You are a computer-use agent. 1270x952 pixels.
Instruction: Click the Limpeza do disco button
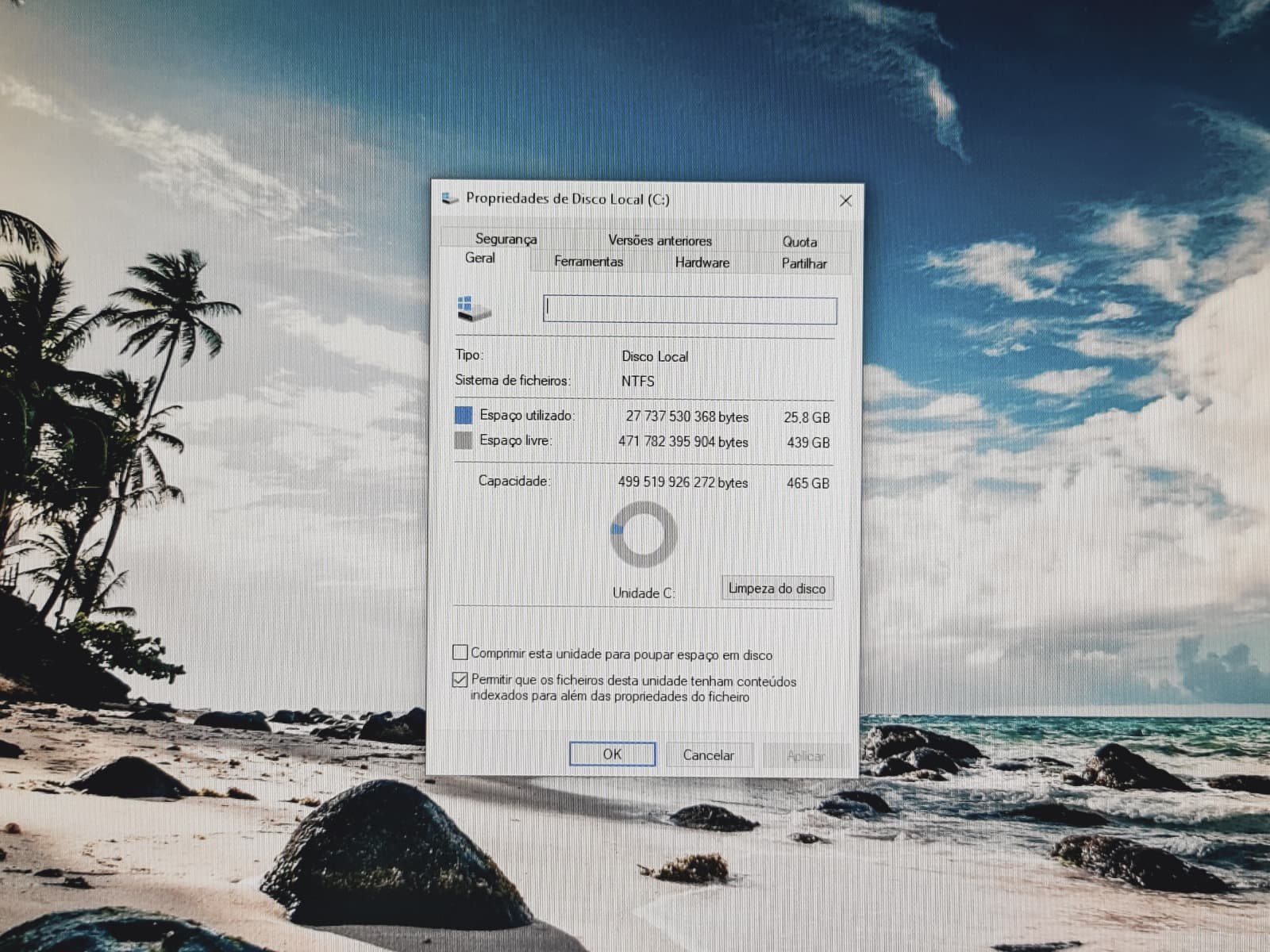[777, 589]
